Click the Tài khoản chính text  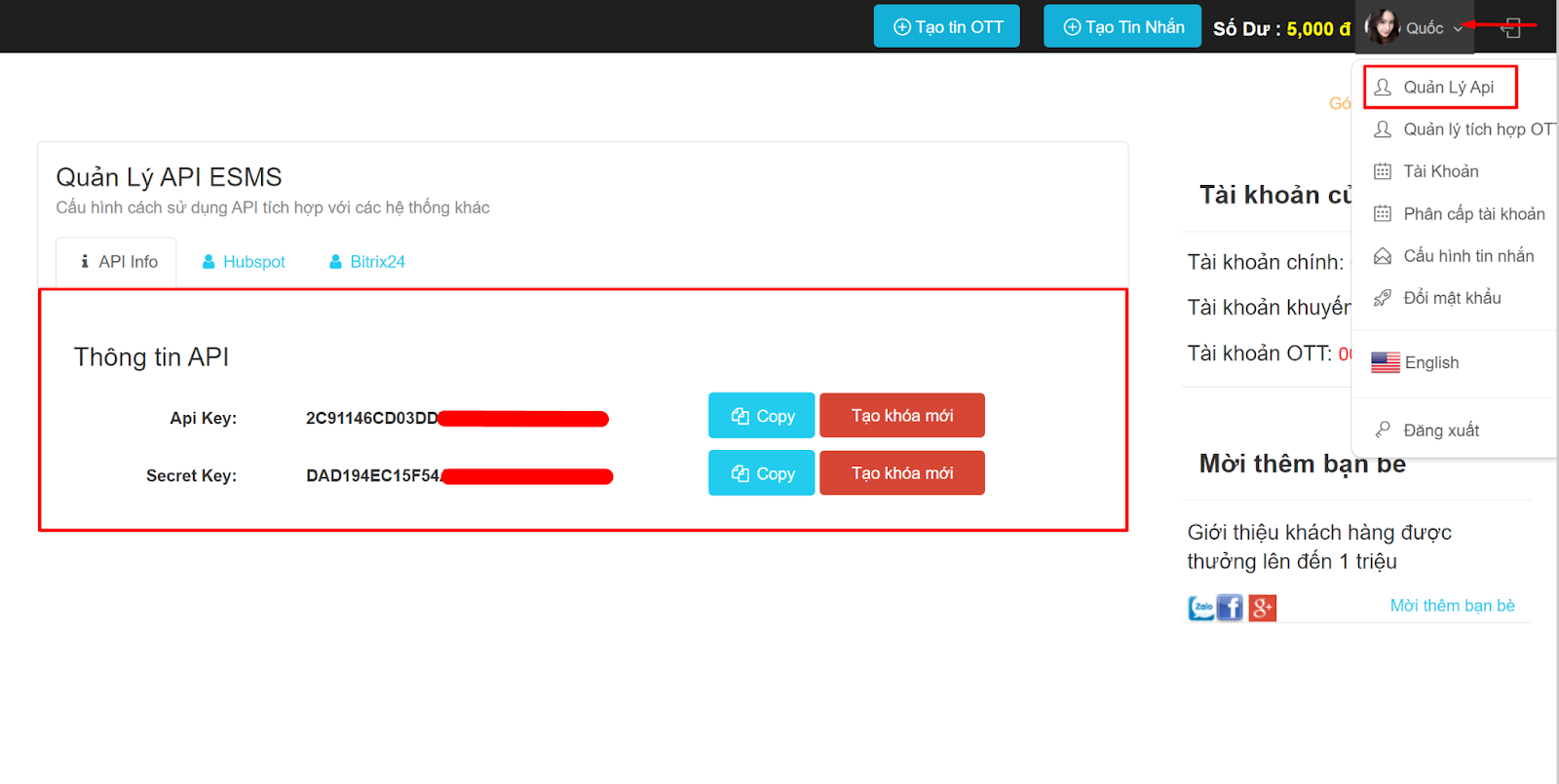[x=1266, y=262]
